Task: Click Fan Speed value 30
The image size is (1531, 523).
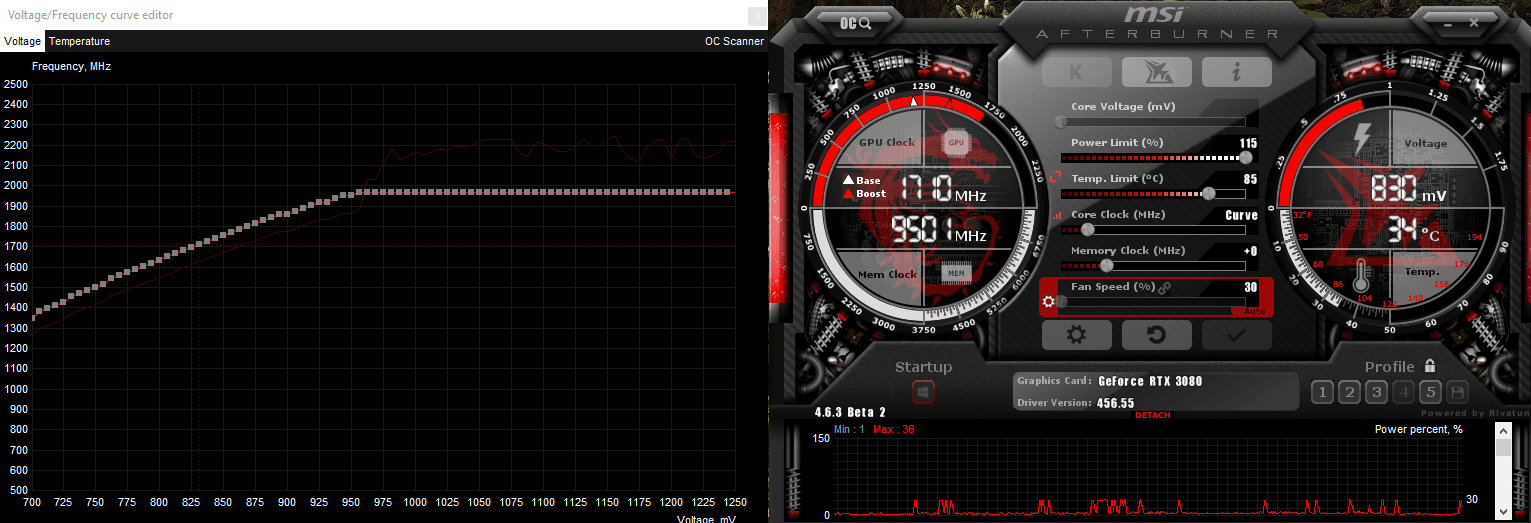Action: click(1250, 287)
